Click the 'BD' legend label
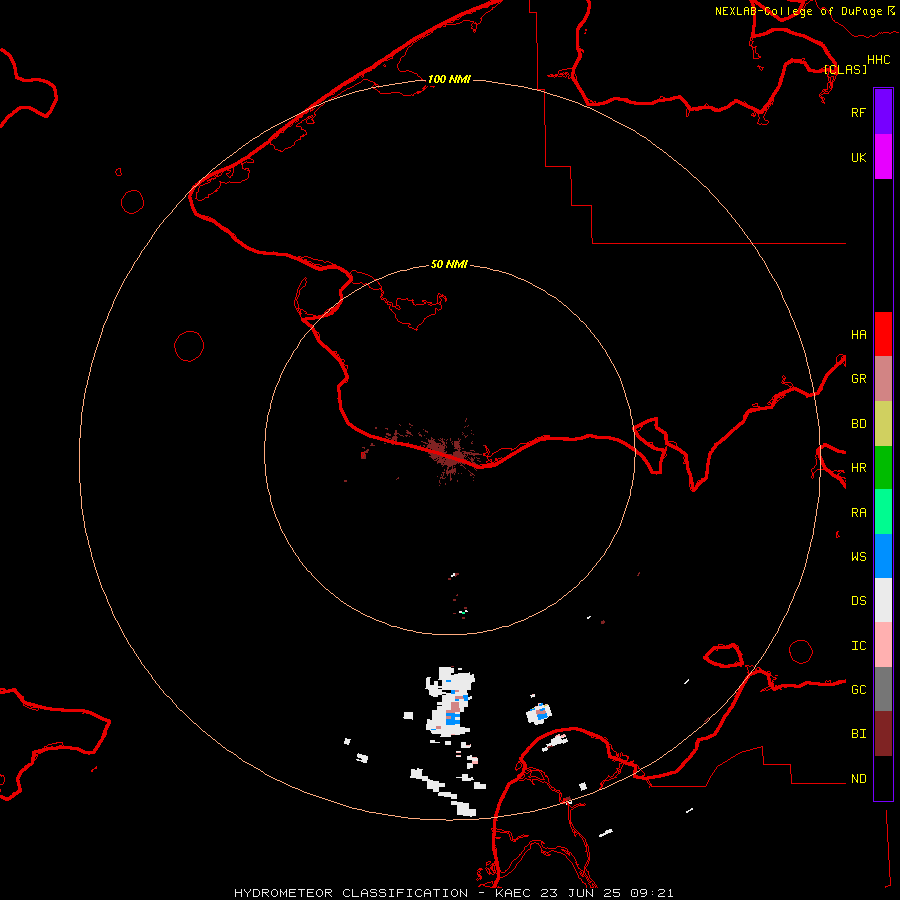 point(859,424)
